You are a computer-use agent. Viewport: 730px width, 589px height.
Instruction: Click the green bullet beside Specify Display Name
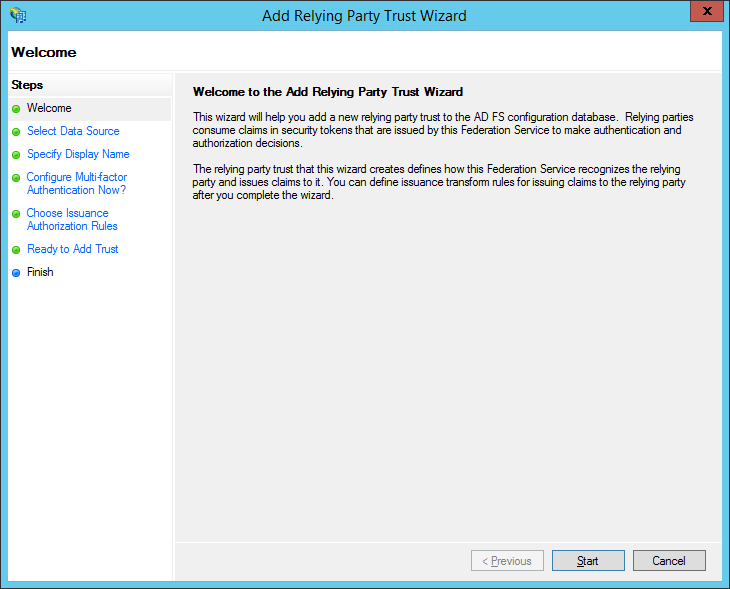[x=16, y=155]
